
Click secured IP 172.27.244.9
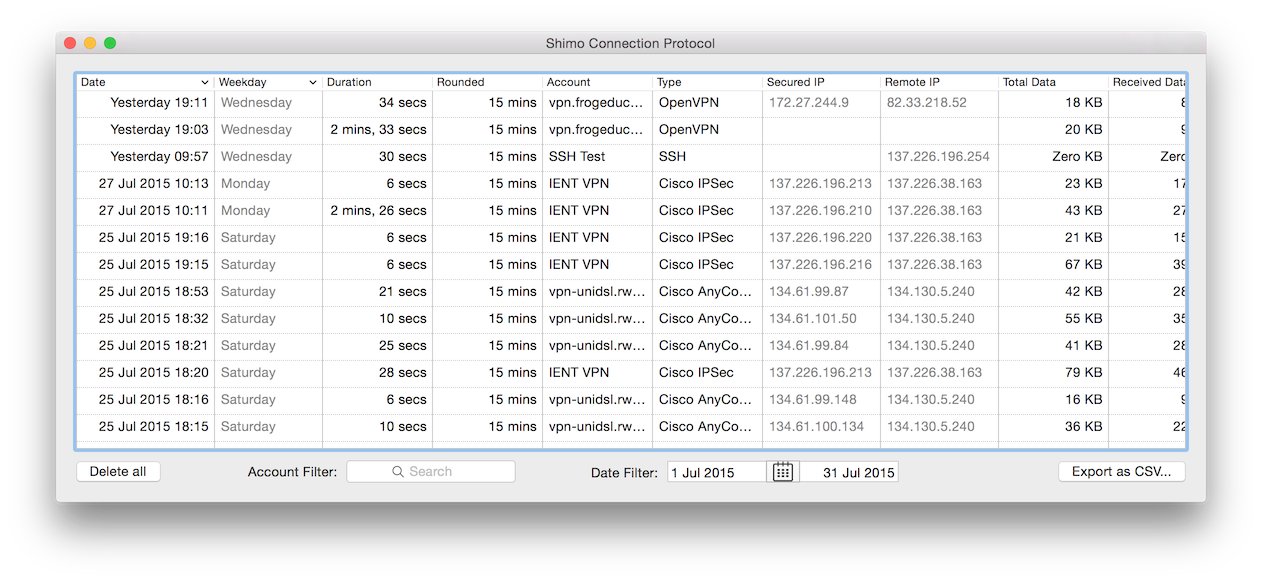click(809, 103)
